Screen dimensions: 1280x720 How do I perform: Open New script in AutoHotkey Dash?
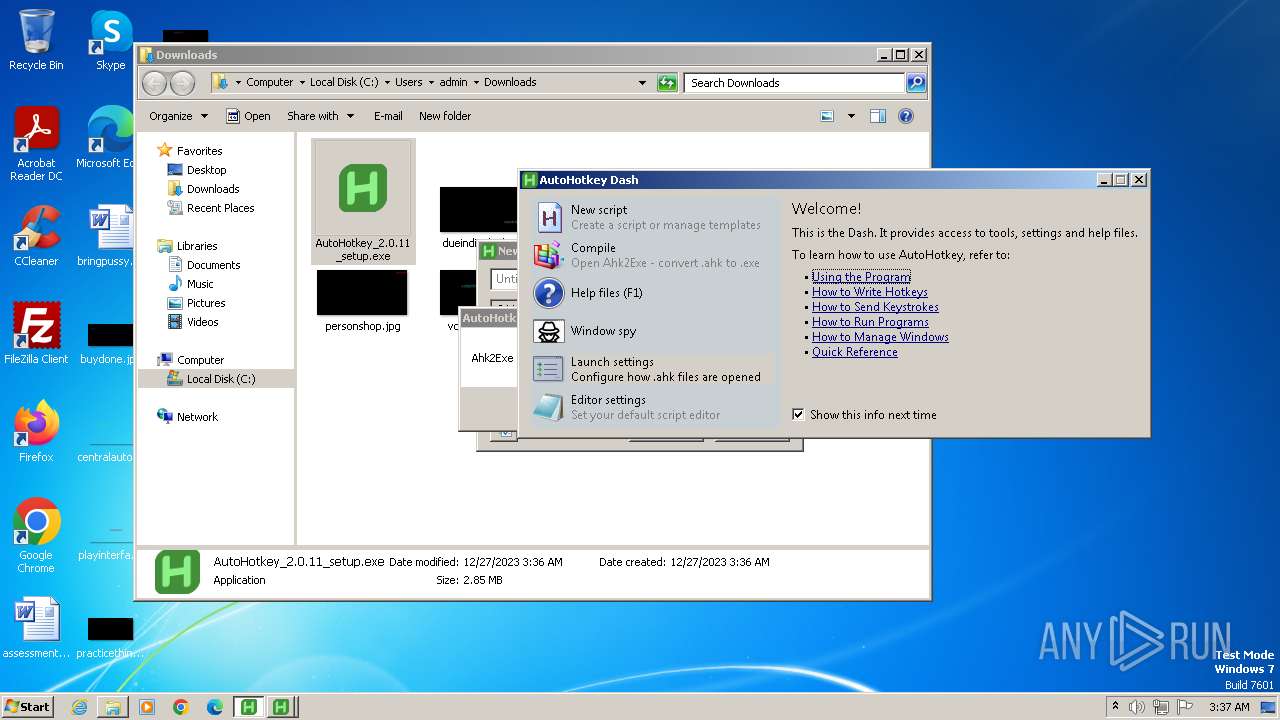pyautogui.click(x=653, y=217)
